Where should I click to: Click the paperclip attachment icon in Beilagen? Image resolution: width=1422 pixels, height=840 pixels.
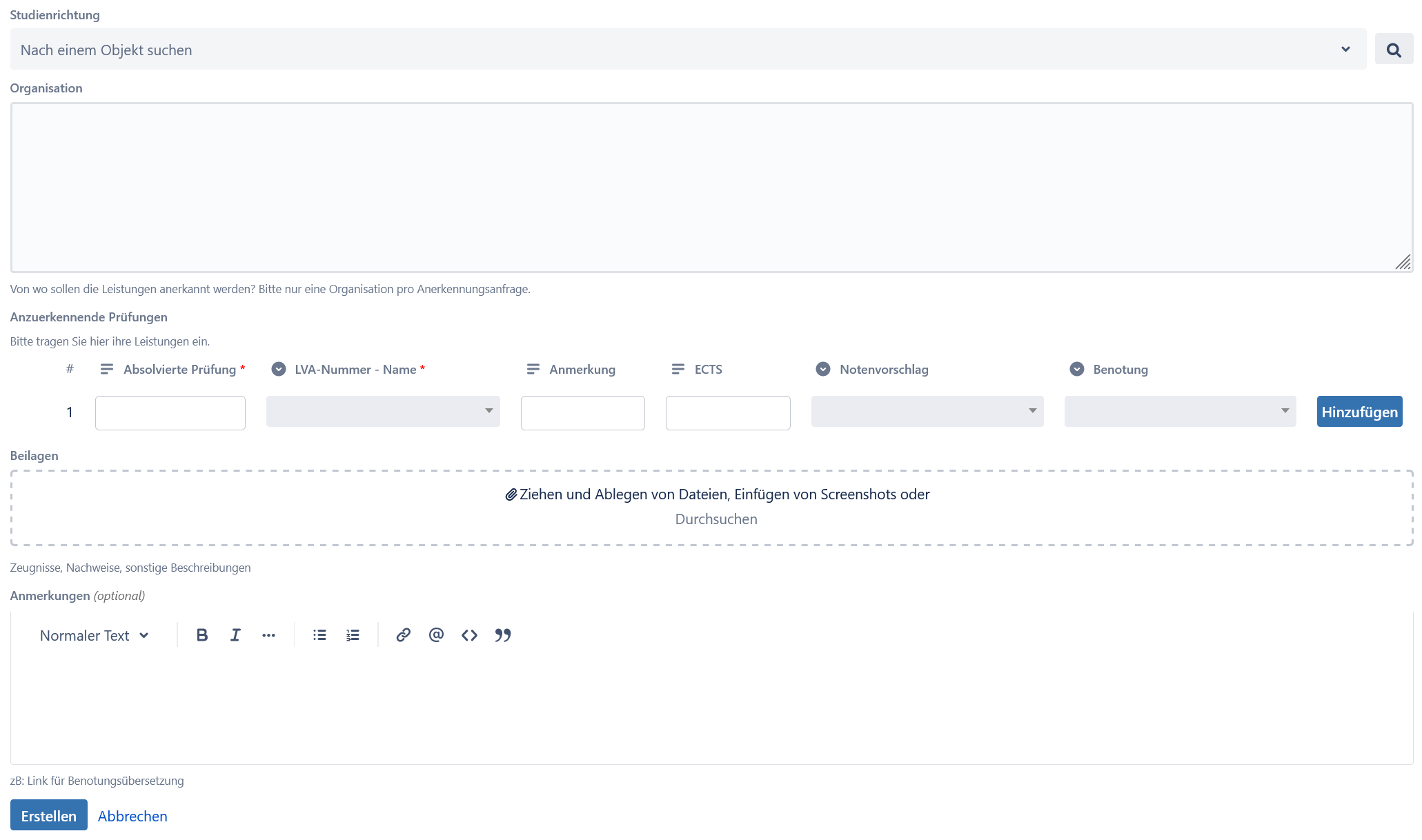[511, 494]
